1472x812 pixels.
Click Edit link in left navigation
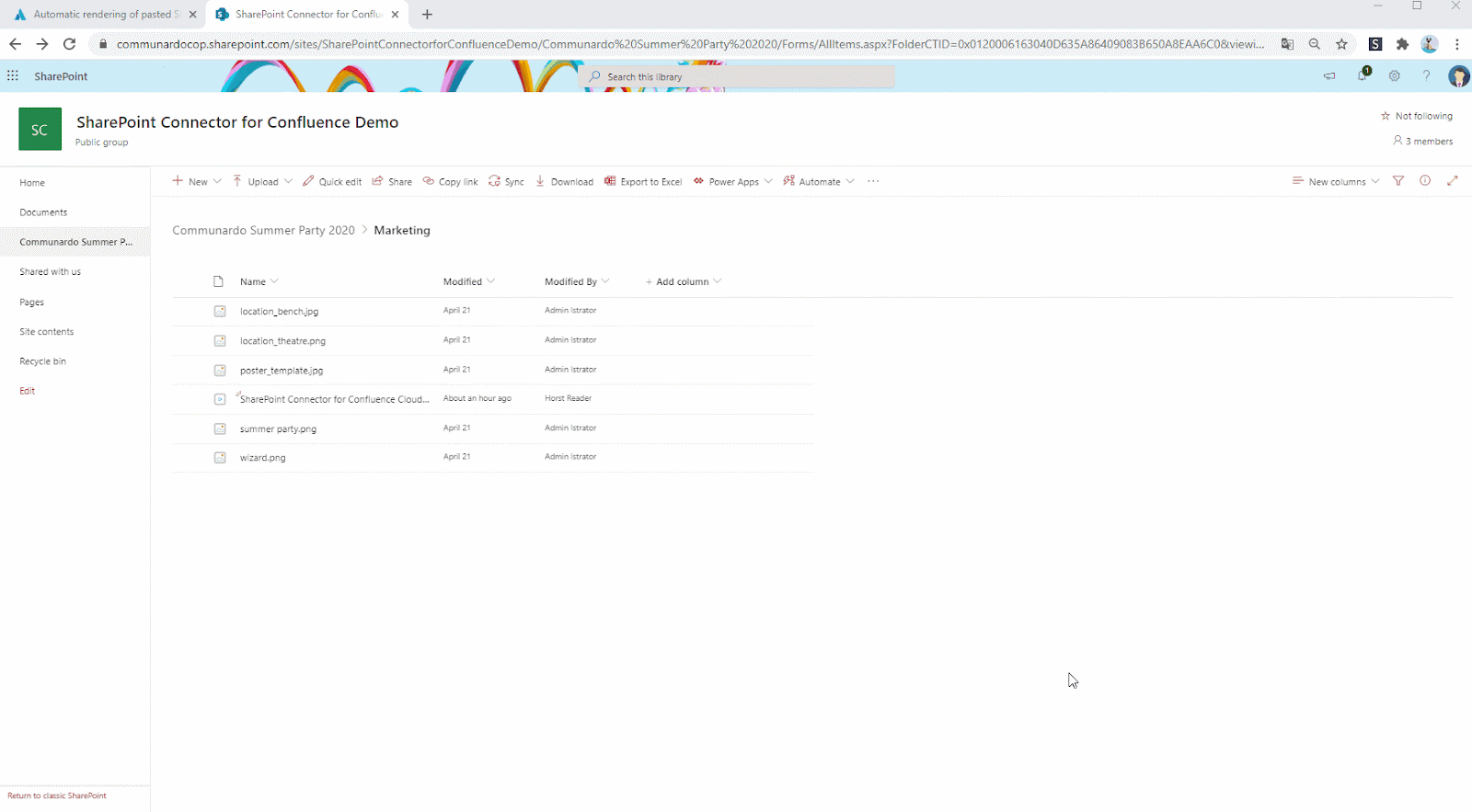coord(28,391)
